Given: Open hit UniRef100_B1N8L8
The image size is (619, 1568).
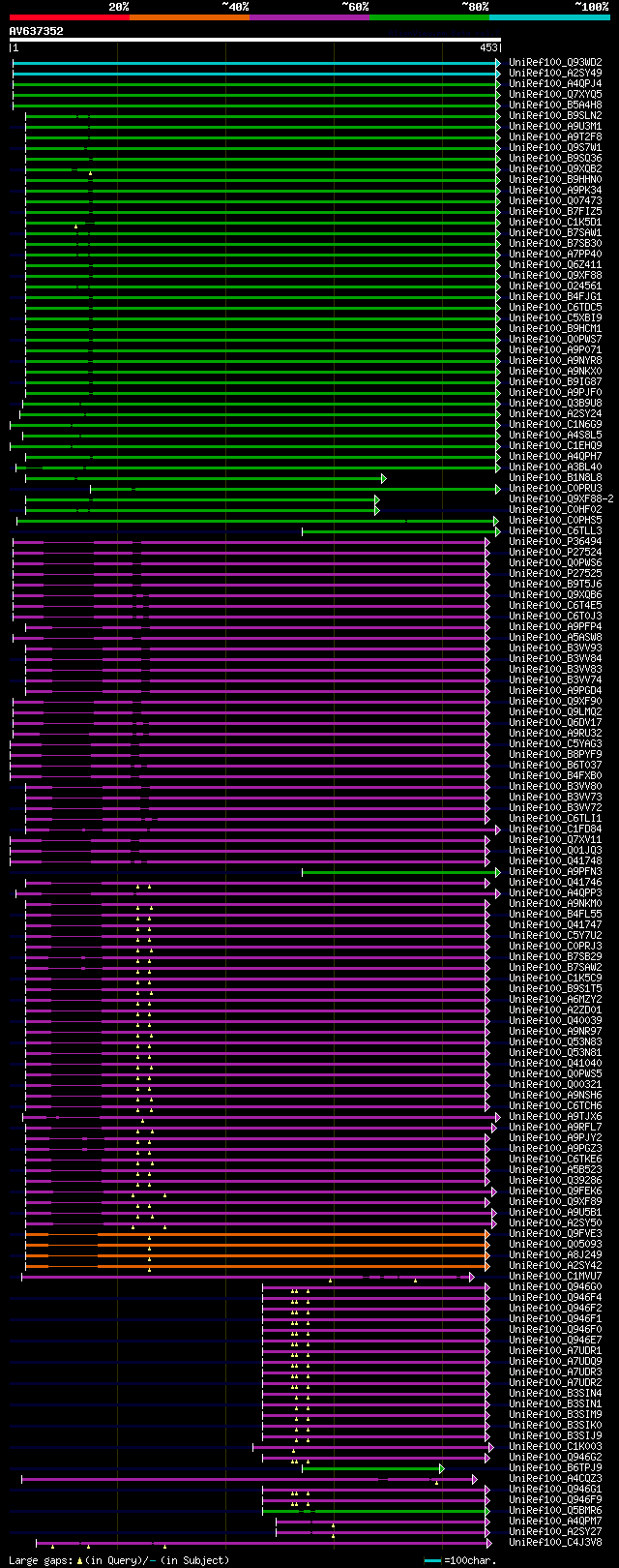Looking at the screenshot, I should 555,478.
